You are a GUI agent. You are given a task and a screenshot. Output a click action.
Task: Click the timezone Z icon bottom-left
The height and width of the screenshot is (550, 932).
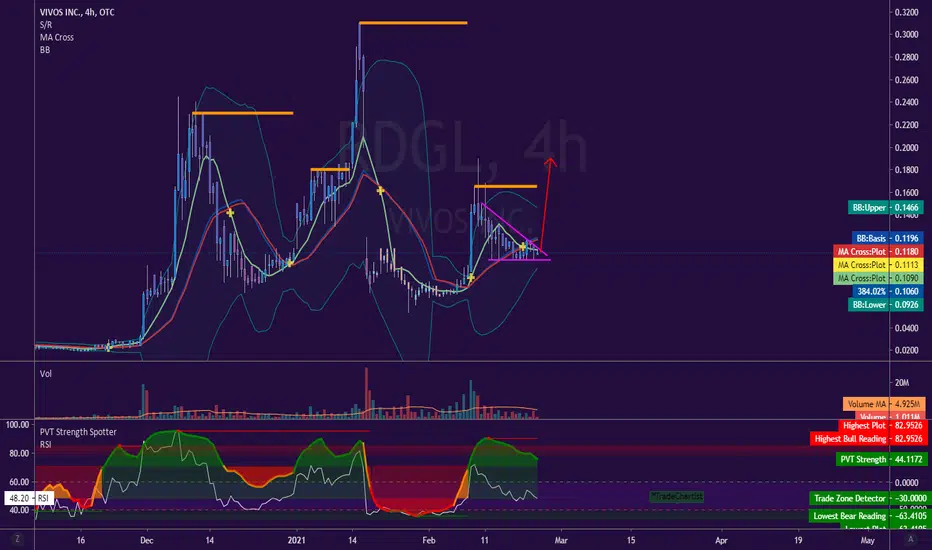(x=17, y=539)
